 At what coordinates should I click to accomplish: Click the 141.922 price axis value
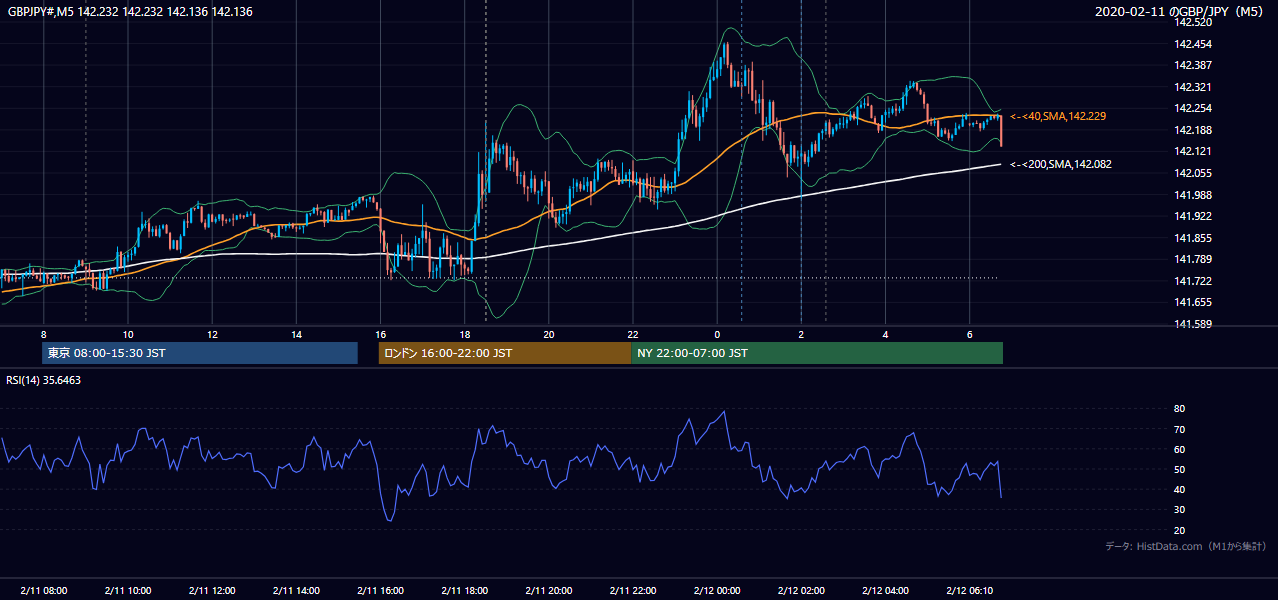[1194, 216]
